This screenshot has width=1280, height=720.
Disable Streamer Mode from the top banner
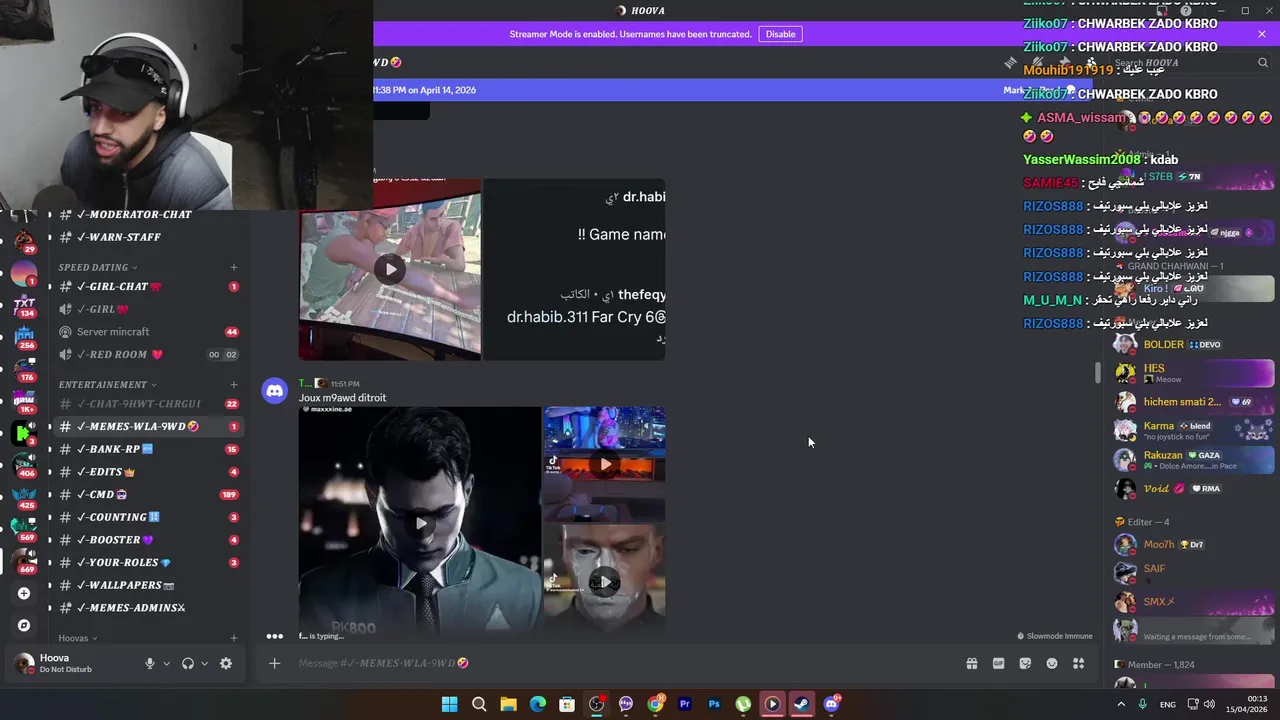[780, 34]
